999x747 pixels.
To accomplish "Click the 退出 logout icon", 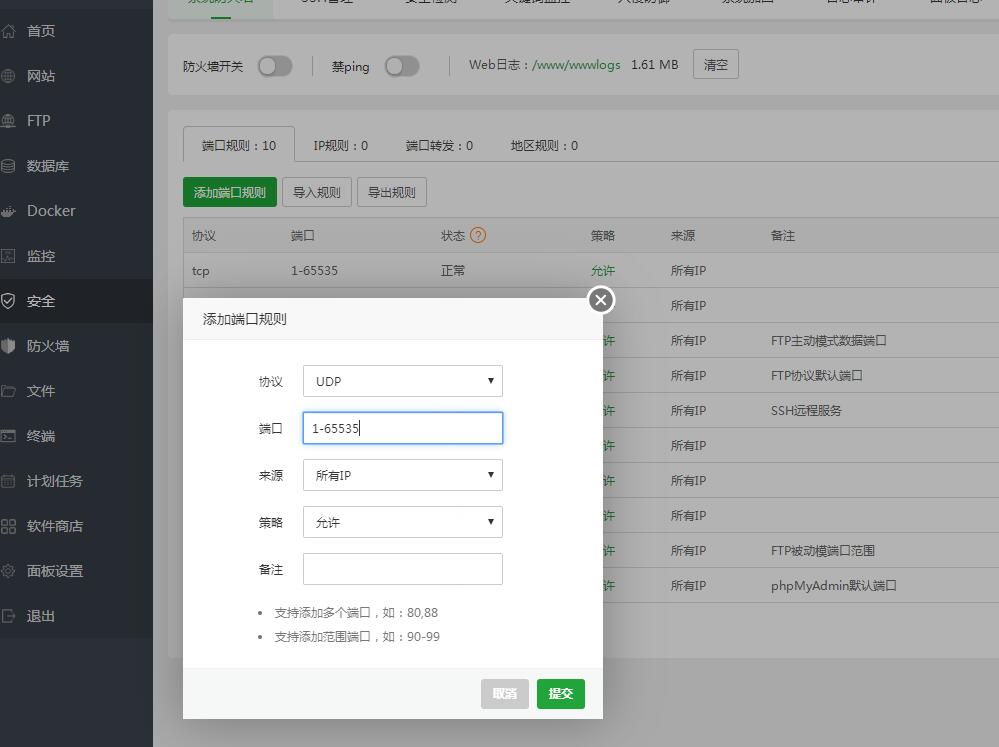I will coord(8,616).
